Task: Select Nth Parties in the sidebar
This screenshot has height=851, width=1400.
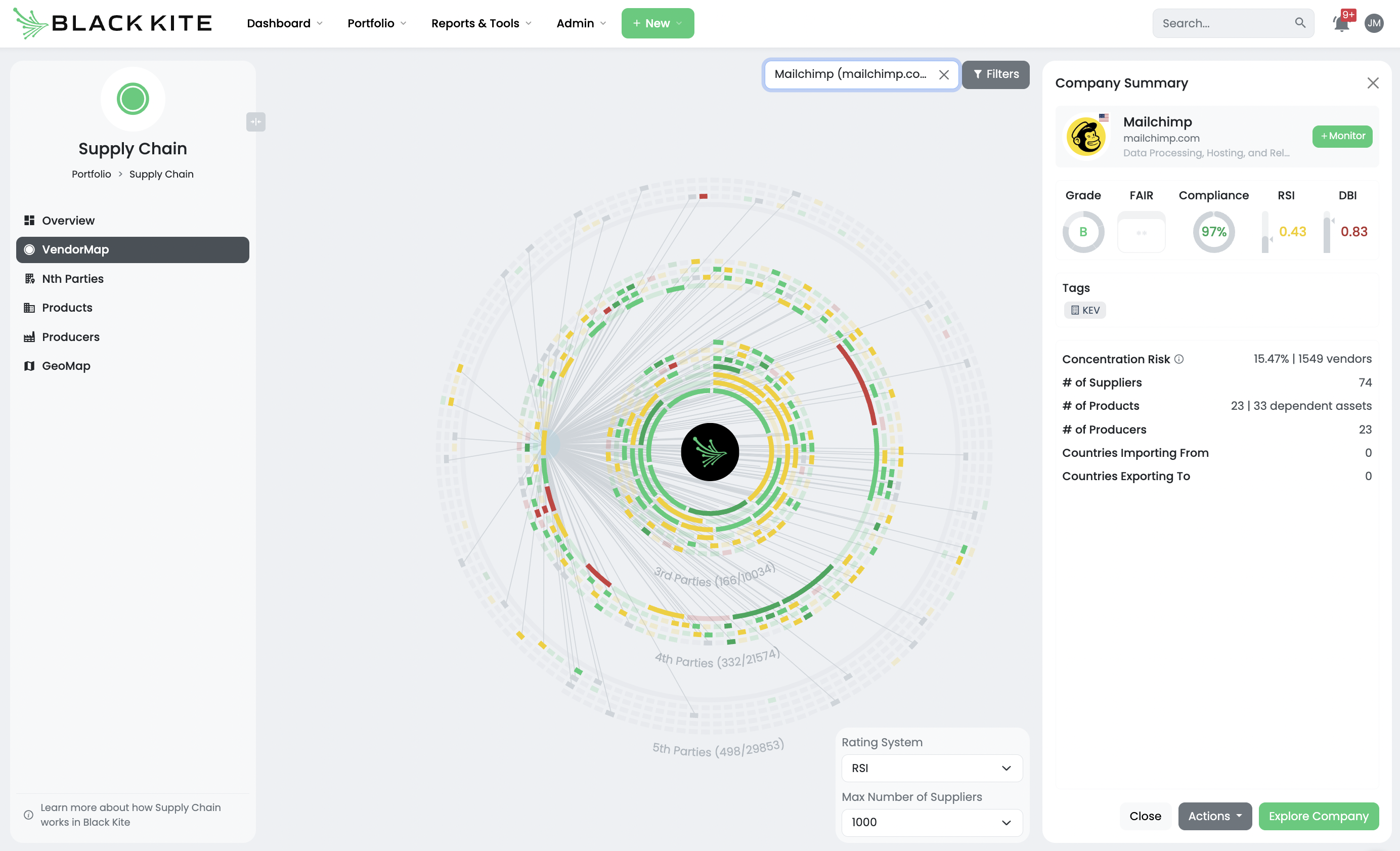Action: coord(73,279)
